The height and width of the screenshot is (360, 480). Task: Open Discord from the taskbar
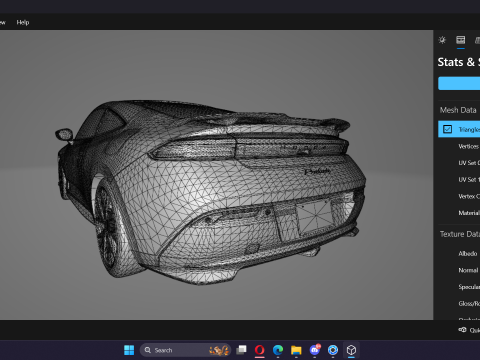[x=315, y=350]
